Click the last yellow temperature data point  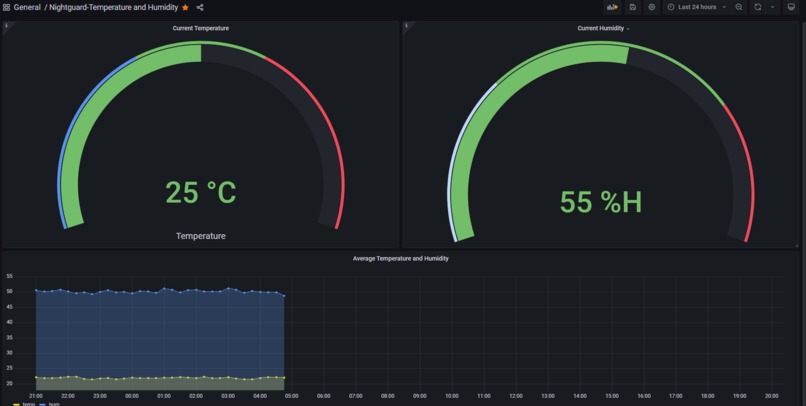[x=284, y=378]
